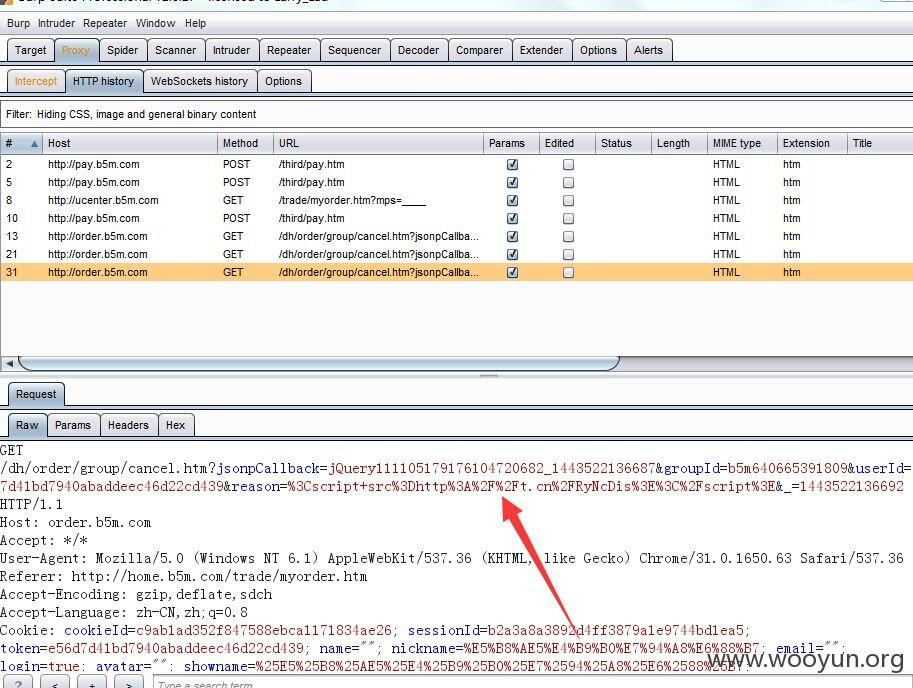Click the history filter bar
913x688 pixels.
[456, 114]
